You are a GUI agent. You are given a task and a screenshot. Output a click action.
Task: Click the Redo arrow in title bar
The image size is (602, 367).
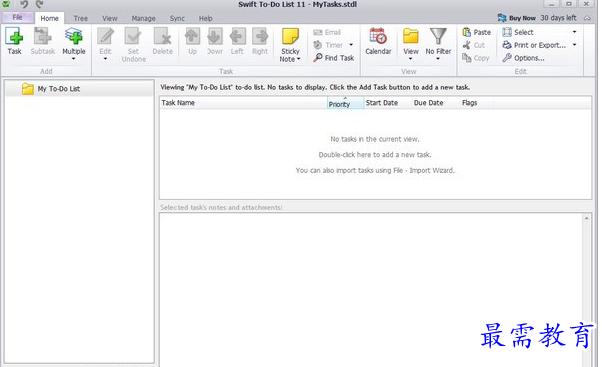pos(39,4)
